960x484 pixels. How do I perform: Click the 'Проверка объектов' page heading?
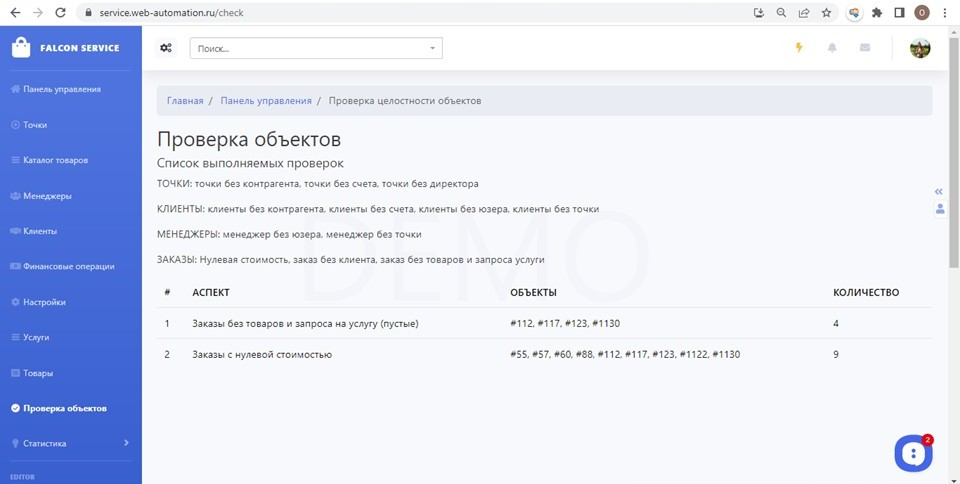(x=249, y=140)
